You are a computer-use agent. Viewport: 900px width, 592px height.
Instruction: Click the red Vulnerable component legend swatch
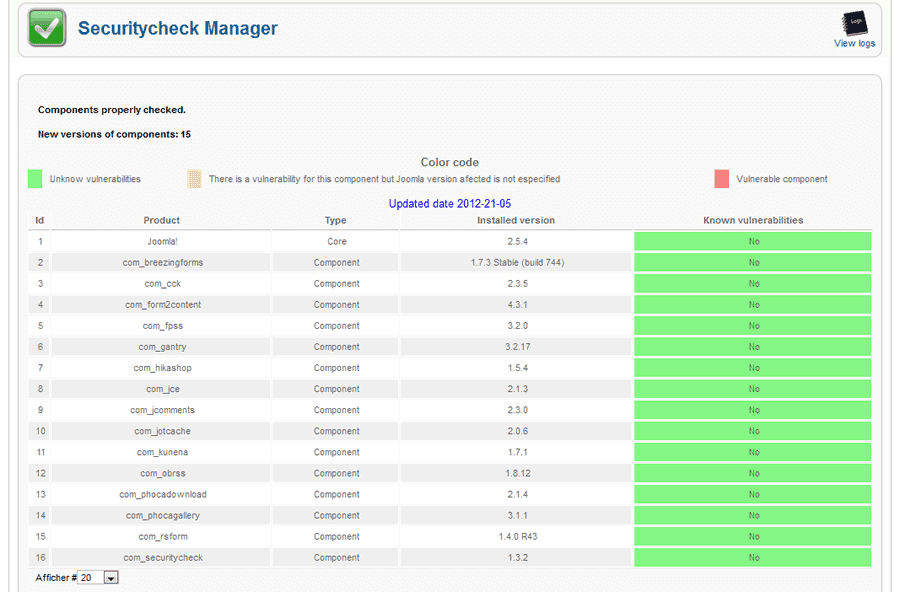coord(721,179)
